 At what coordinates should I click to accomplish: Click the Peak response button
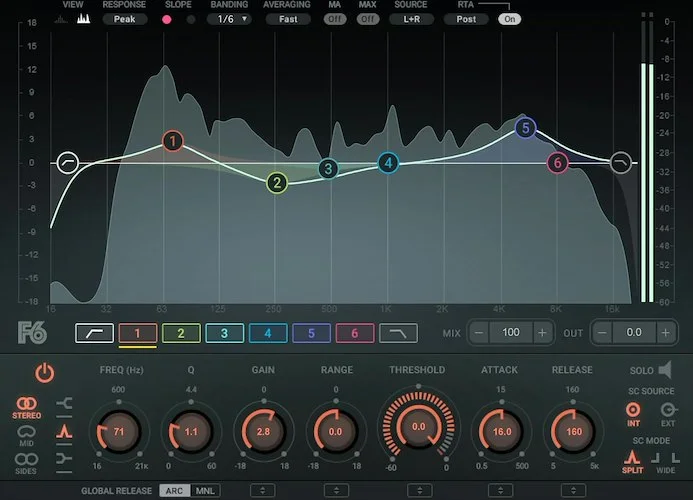tap(124, 19)
